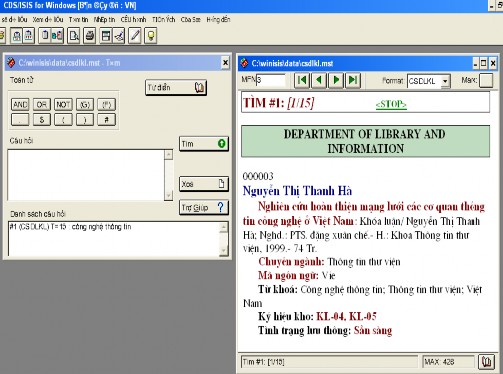Open the Format CSDLKL dropdown
The image size is (503, 374).
pyautogui.click(x=445, y=81)
